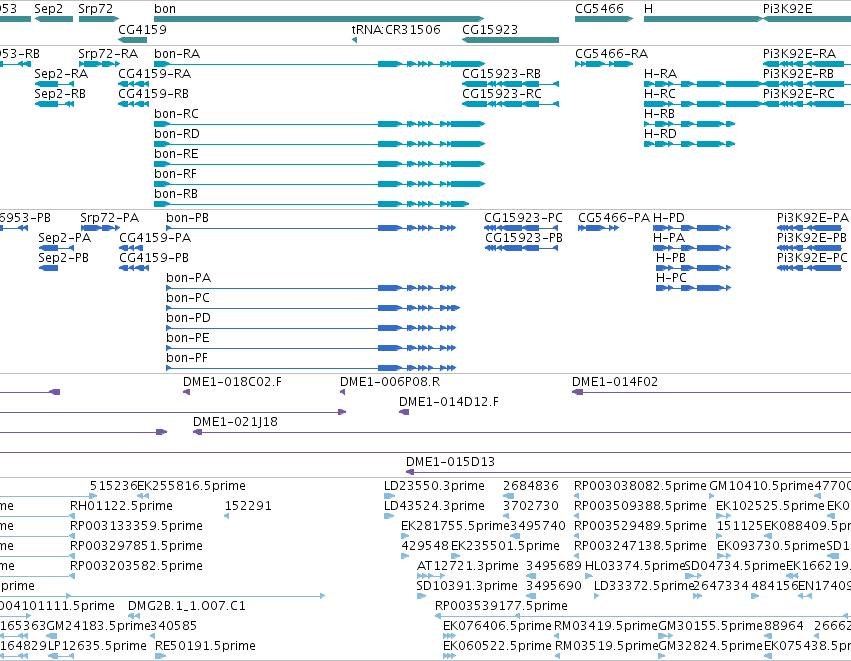
Task: Select protein bon-PD
Action: coord(311,328)
